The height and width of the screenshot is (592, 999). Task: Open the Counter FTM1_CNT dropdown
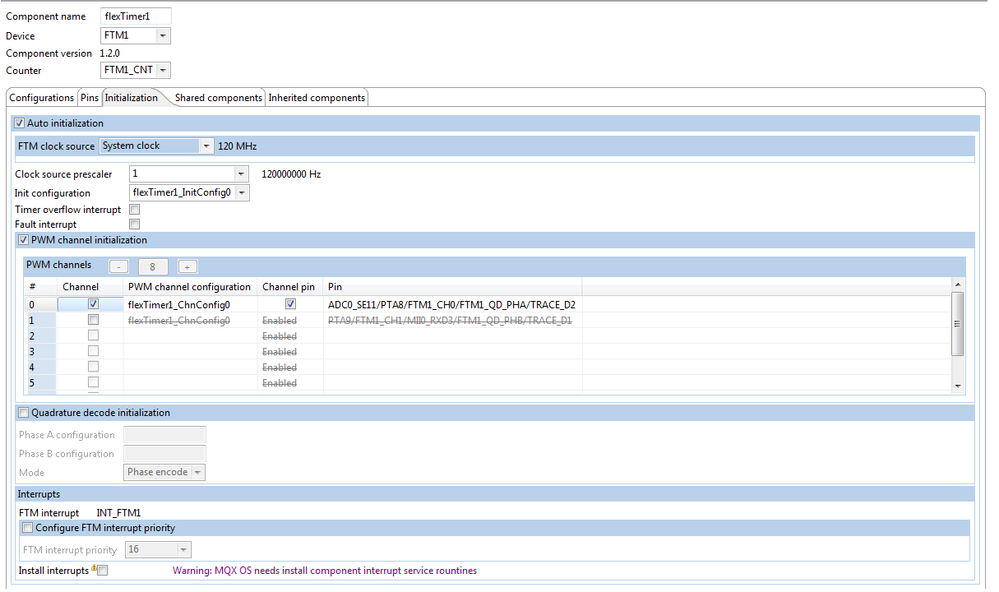(x=136, y=70)
